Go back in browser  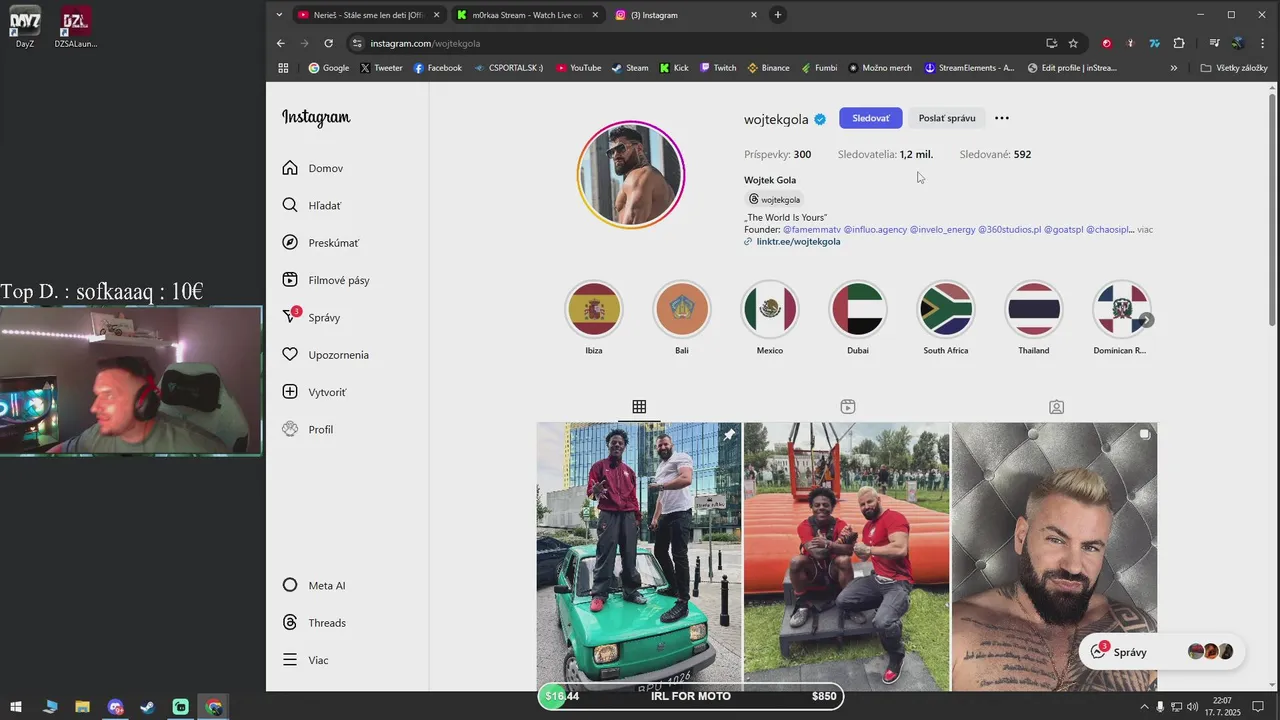coord(280,43)
